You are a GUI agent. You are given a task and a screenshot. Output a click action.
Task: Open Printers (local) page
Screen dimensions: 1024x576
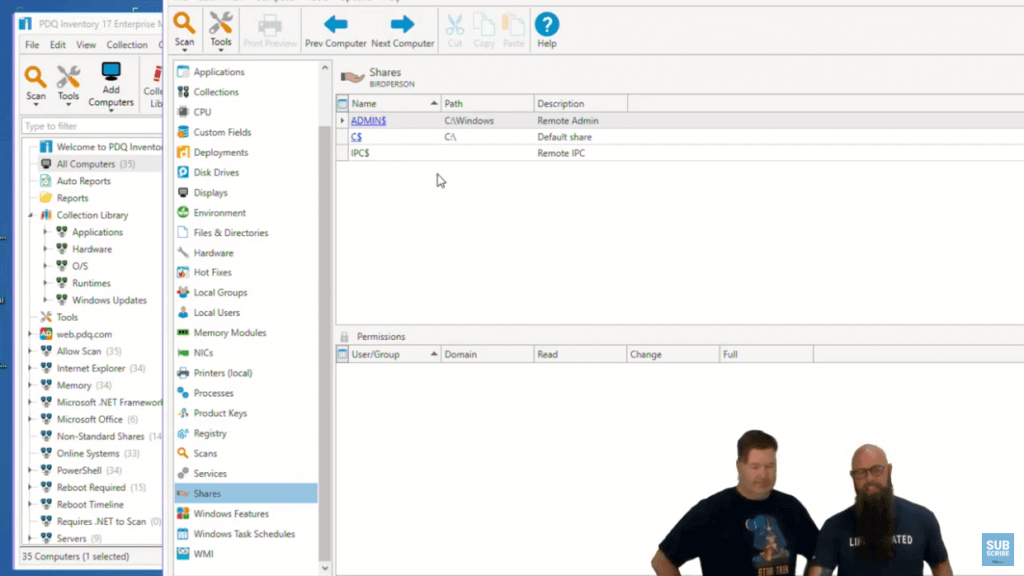[223, 374]
